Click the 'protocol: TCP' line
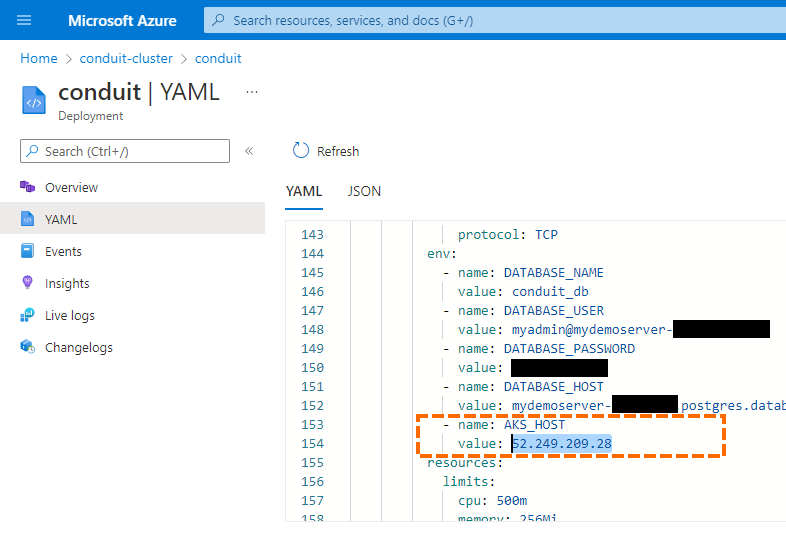Viewport: 786px width, 540px height. [x=508, y=235]
